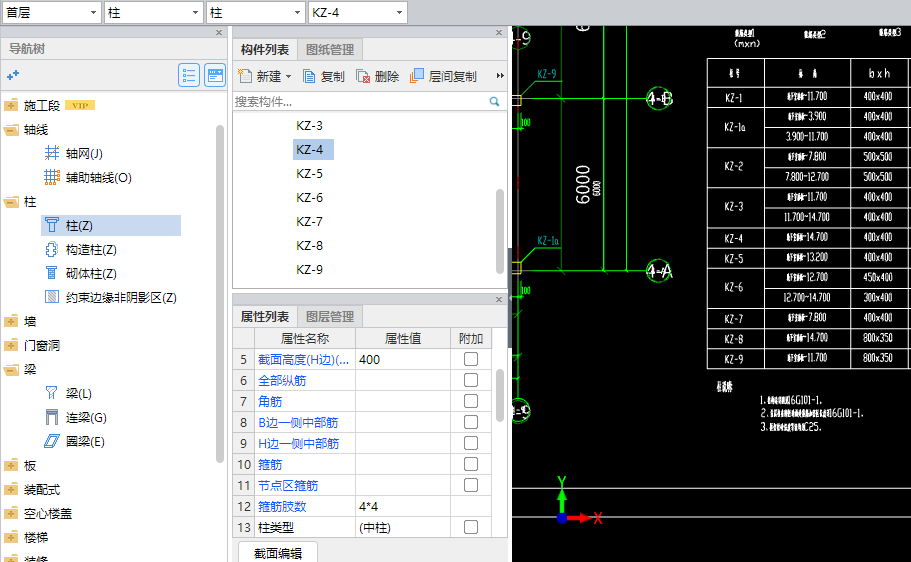Screen dimensions: 911x562
Task: Click the component list vertical scrollbar
Action: [x=500, y=231]
